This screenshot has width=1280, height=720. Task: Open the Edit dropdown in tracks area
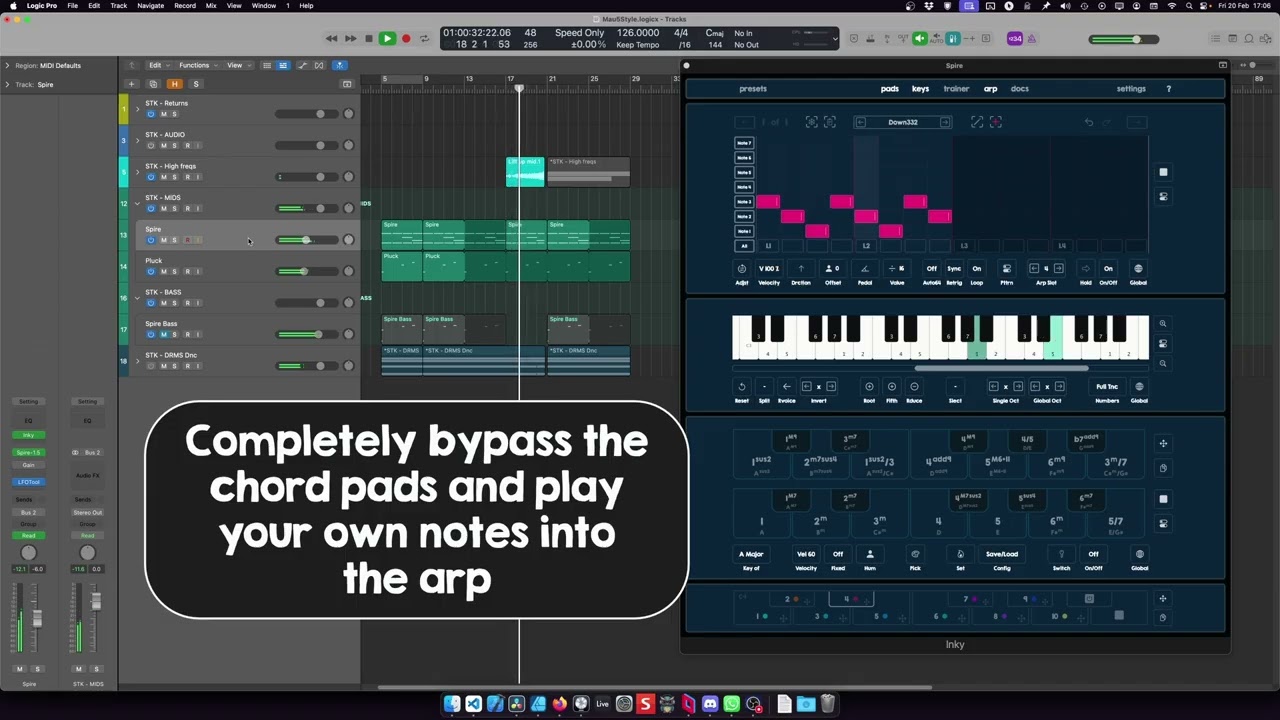(158, 66)
